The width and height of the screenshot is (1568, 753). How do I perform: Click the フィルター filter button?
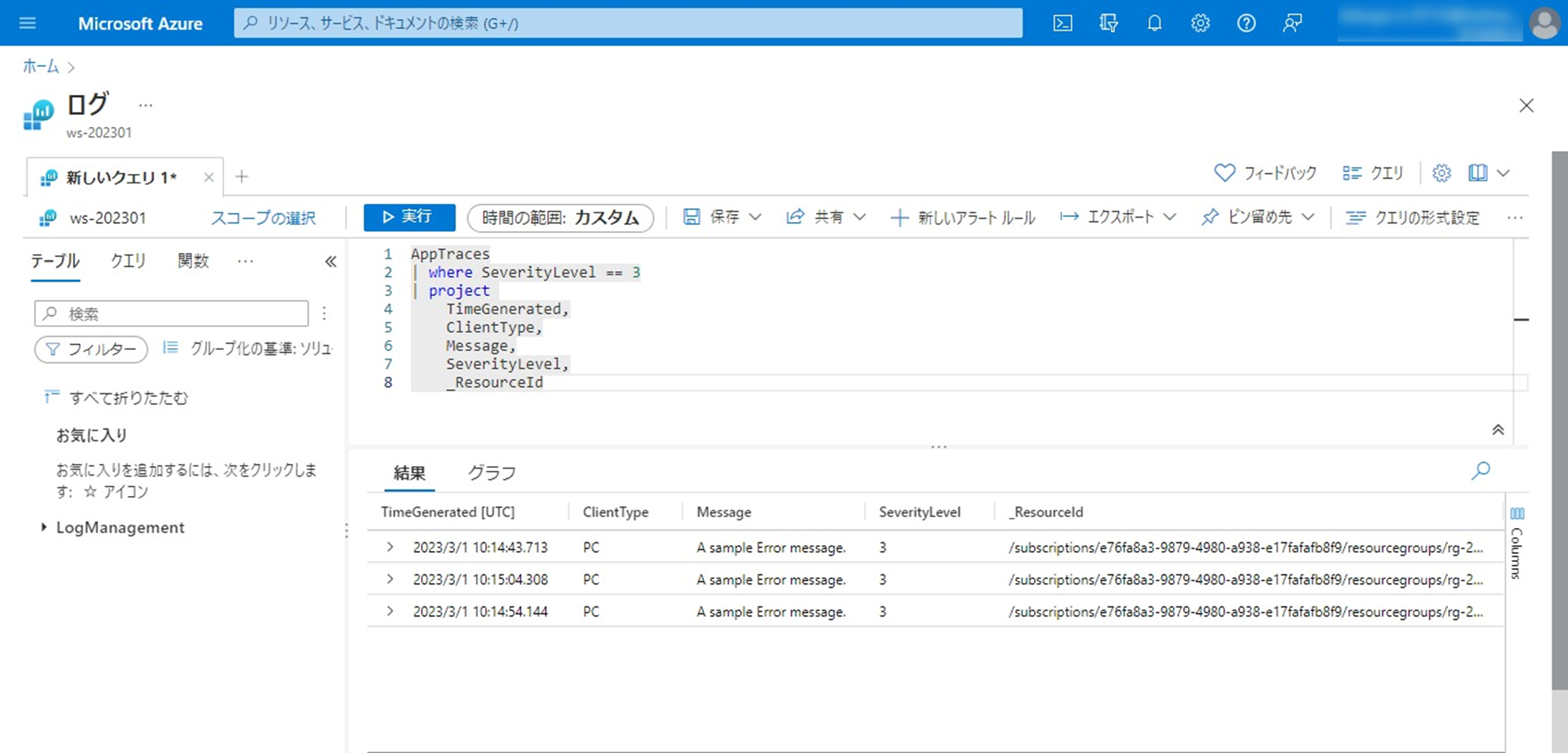point(91,349)
